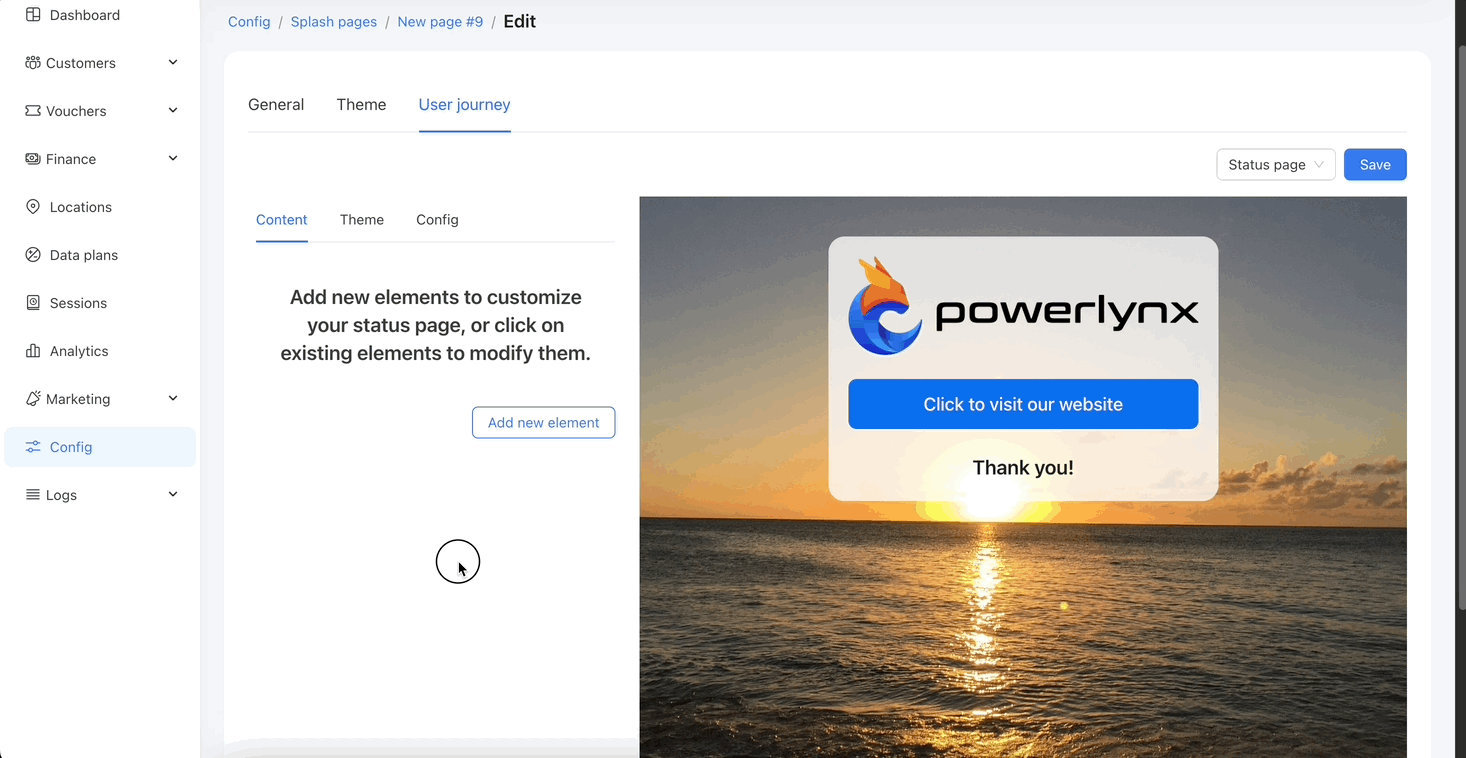The image size is (1466, 758).
Task: Click the Marketing bell icon
Action: coord(33,399)
